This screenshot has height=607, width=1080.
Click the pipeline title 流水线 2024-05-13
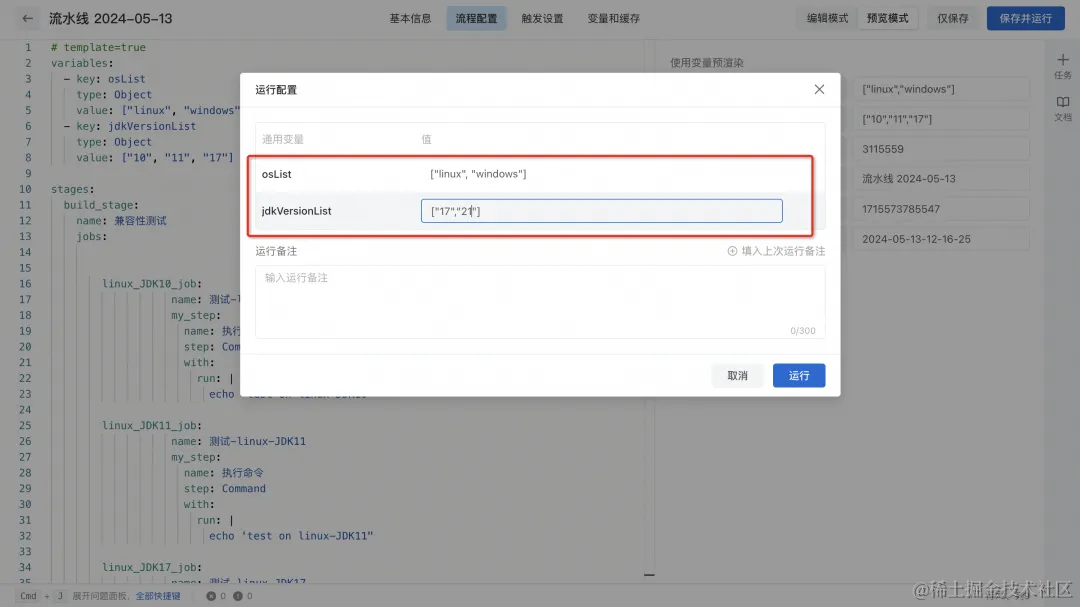pyautogui.click(x=110, y=19)
